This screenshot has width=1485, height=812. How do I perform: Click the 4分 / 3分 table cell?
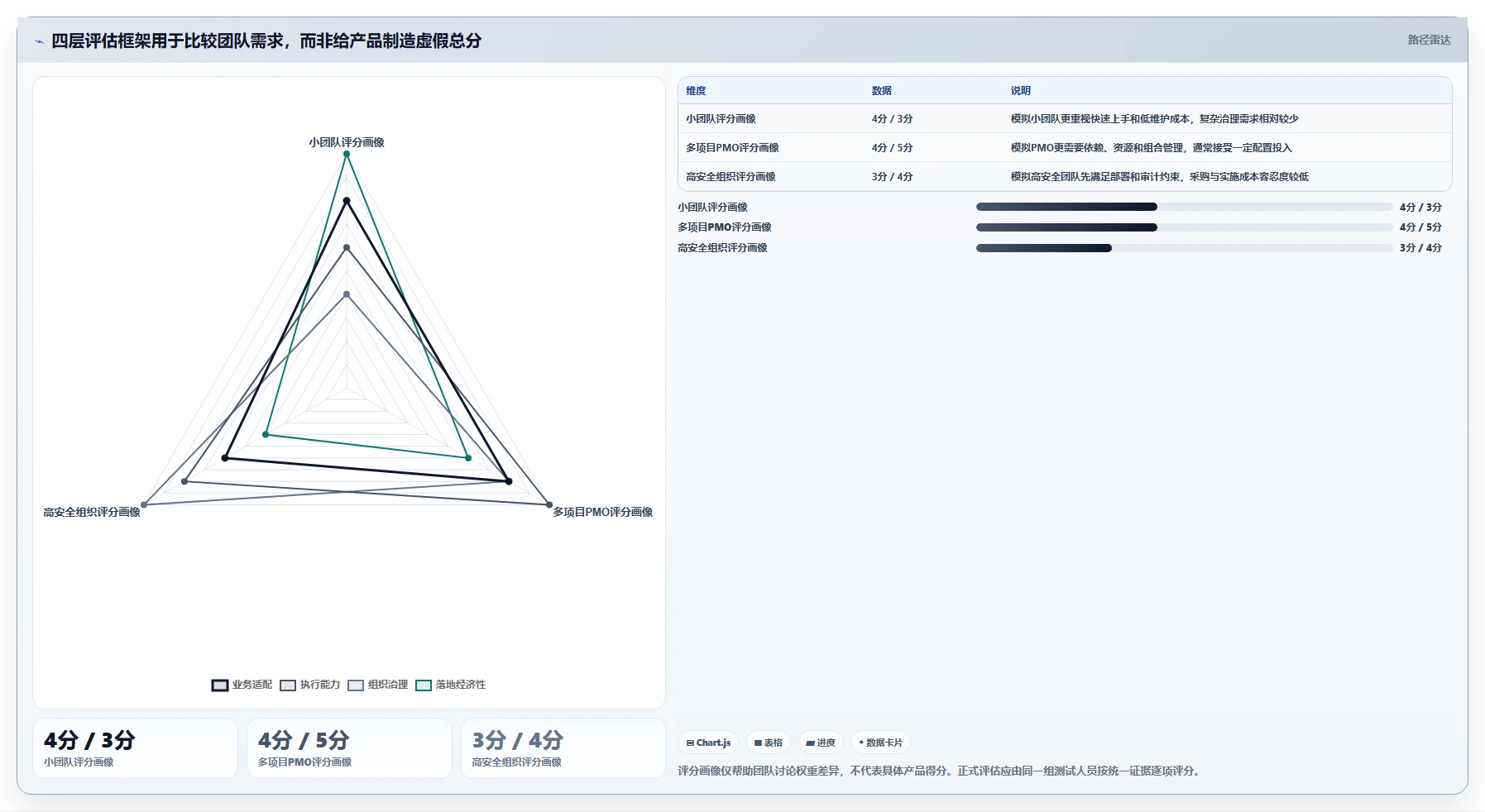[x=892, y=119]
